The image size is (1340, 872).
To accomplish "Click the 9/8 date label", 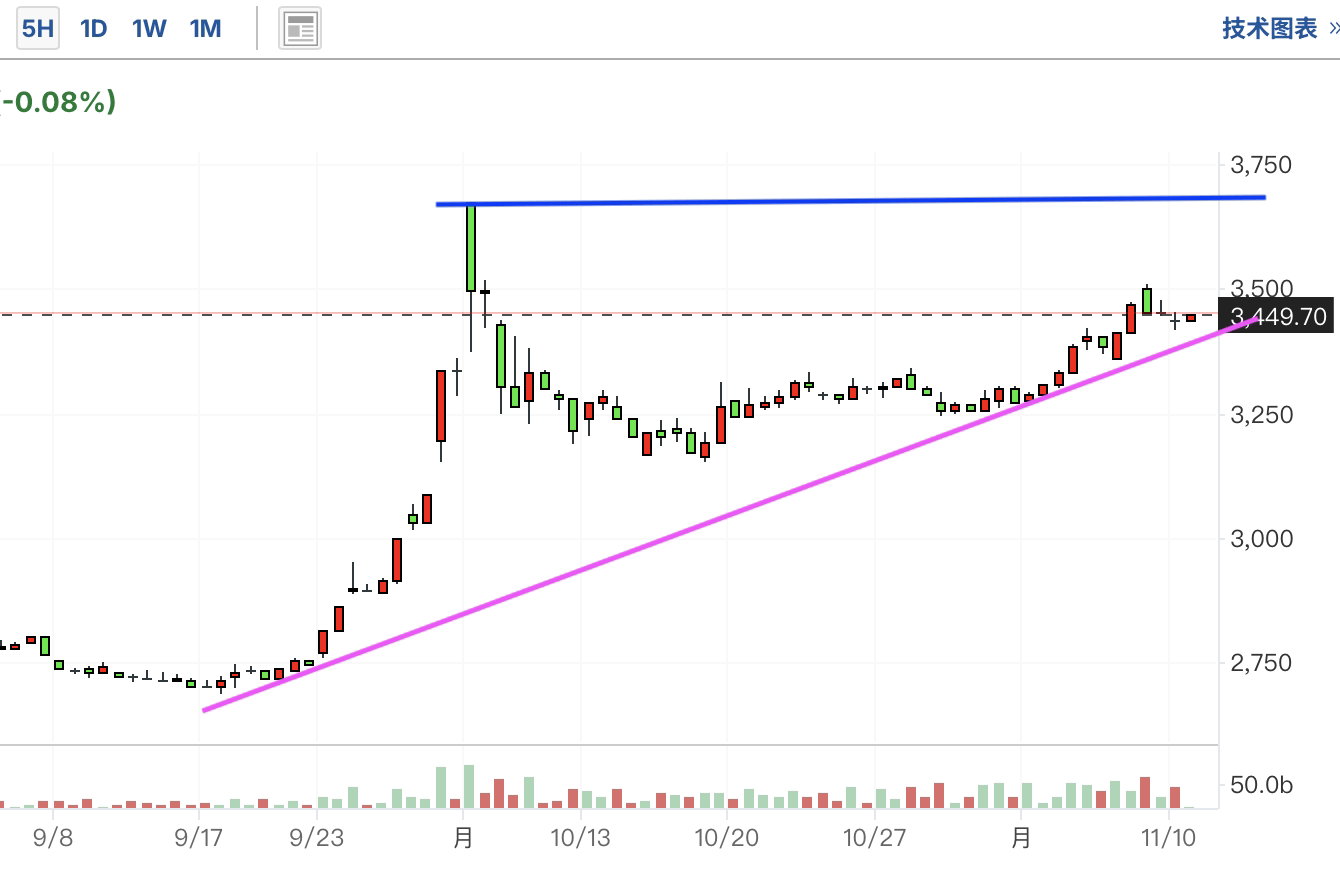I will coord(53,836).
